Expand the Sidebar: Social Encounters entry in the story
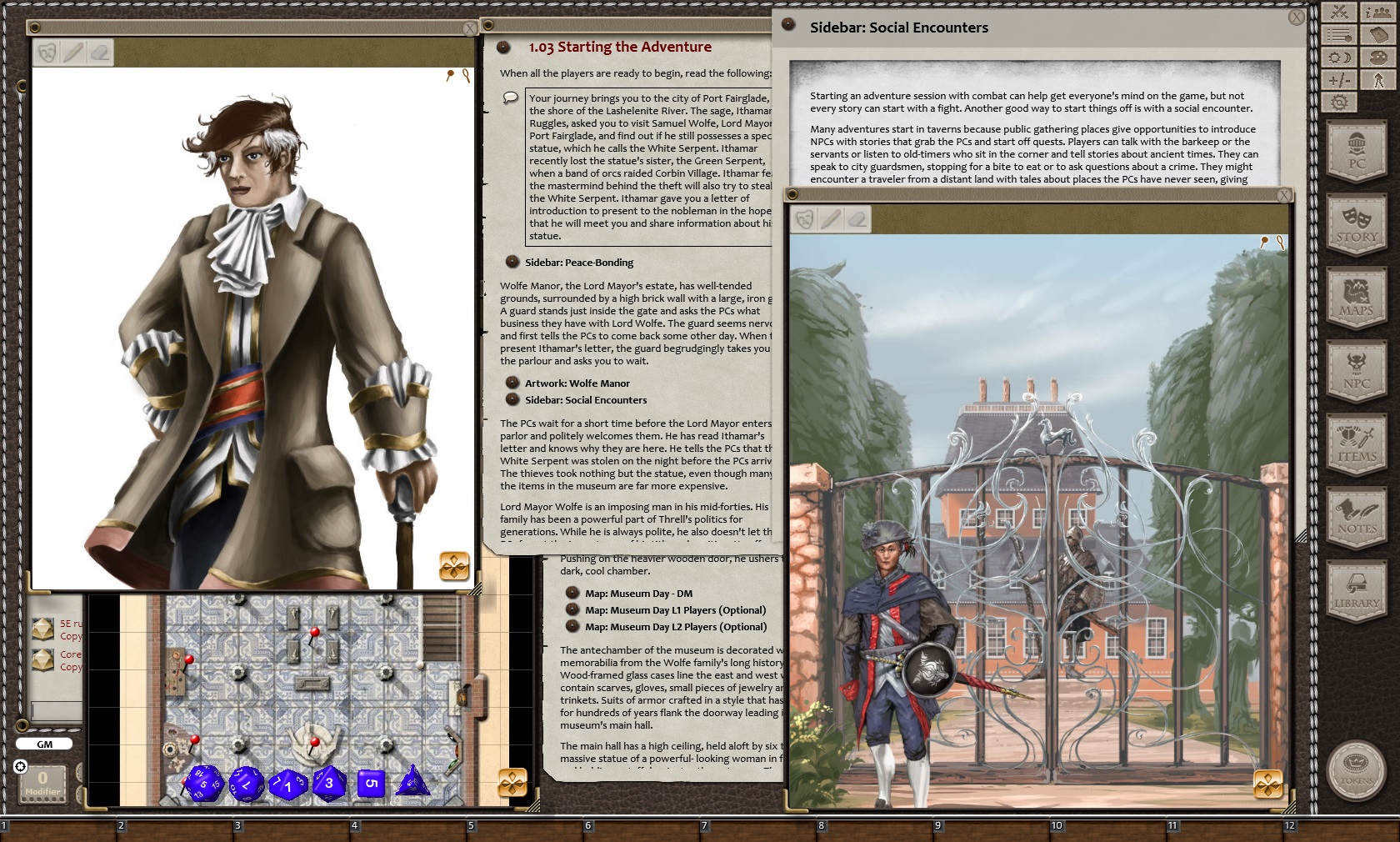This screenshot has height=842, width=1400. (x=586, y=400)
